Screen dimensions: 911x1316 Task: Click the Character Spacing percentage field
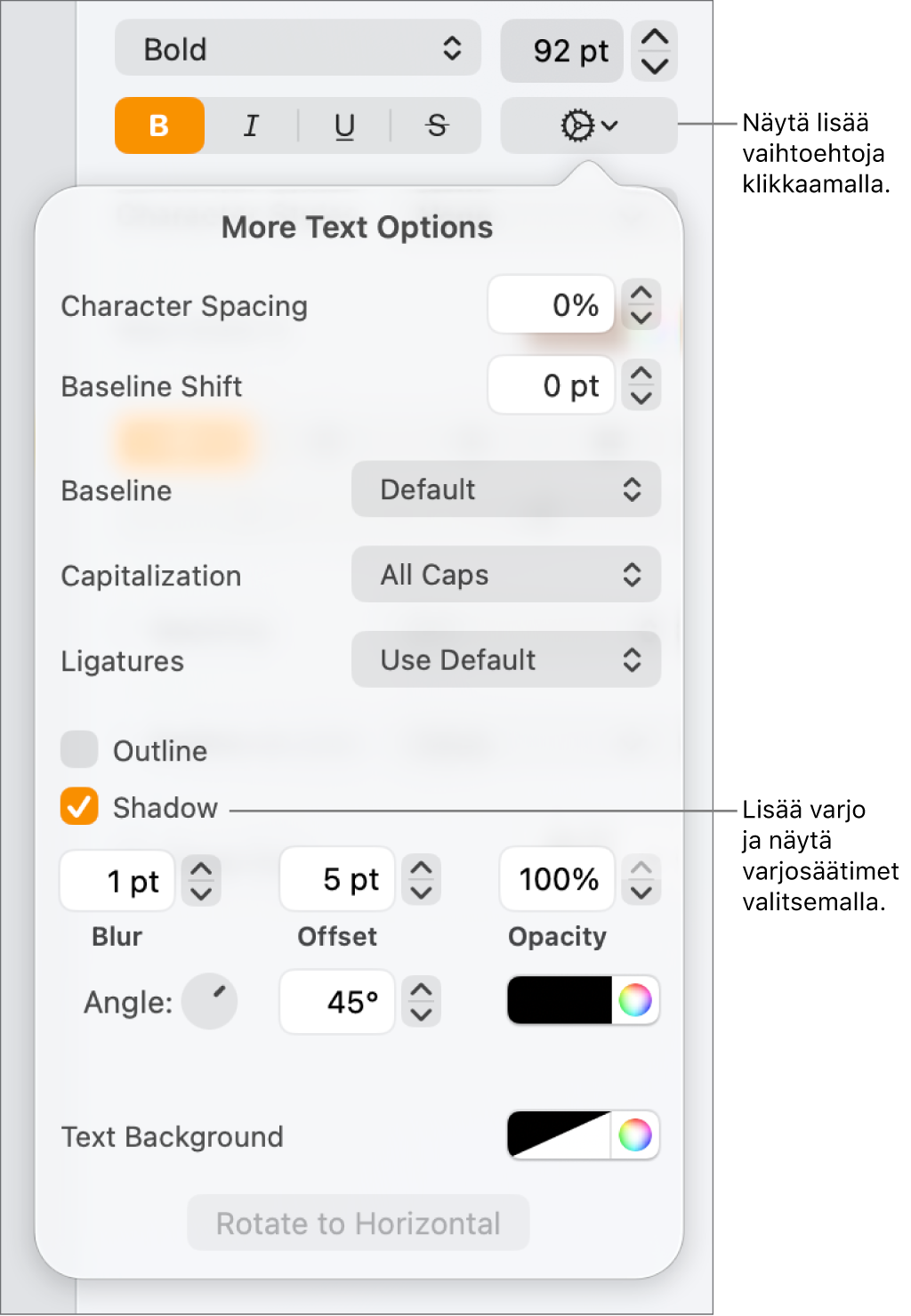click(x=552, y=305)
